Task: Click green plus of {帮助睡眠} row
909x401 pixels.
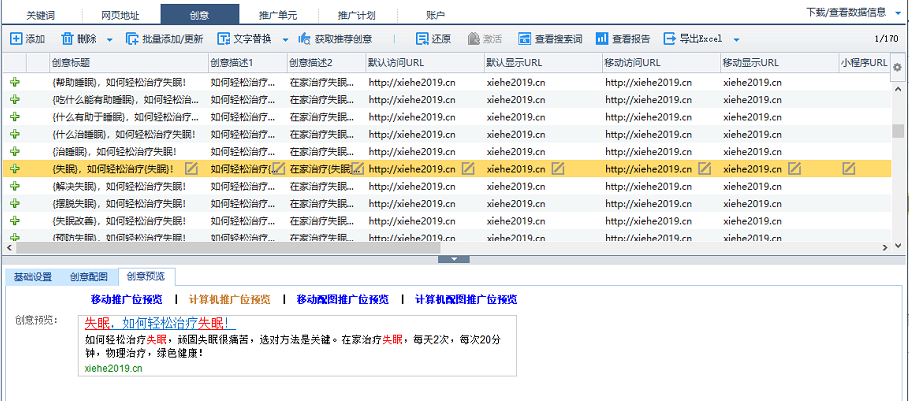Action: click(15, 82)
